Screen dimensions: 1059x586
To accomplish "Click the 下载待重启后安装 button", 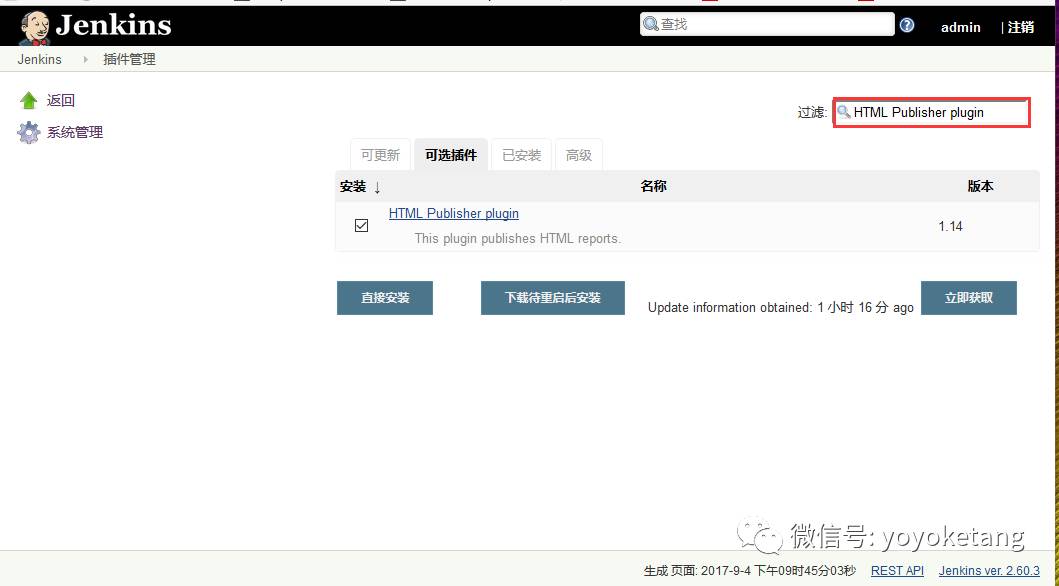I will pyautogui.click(x=552, y=298).
